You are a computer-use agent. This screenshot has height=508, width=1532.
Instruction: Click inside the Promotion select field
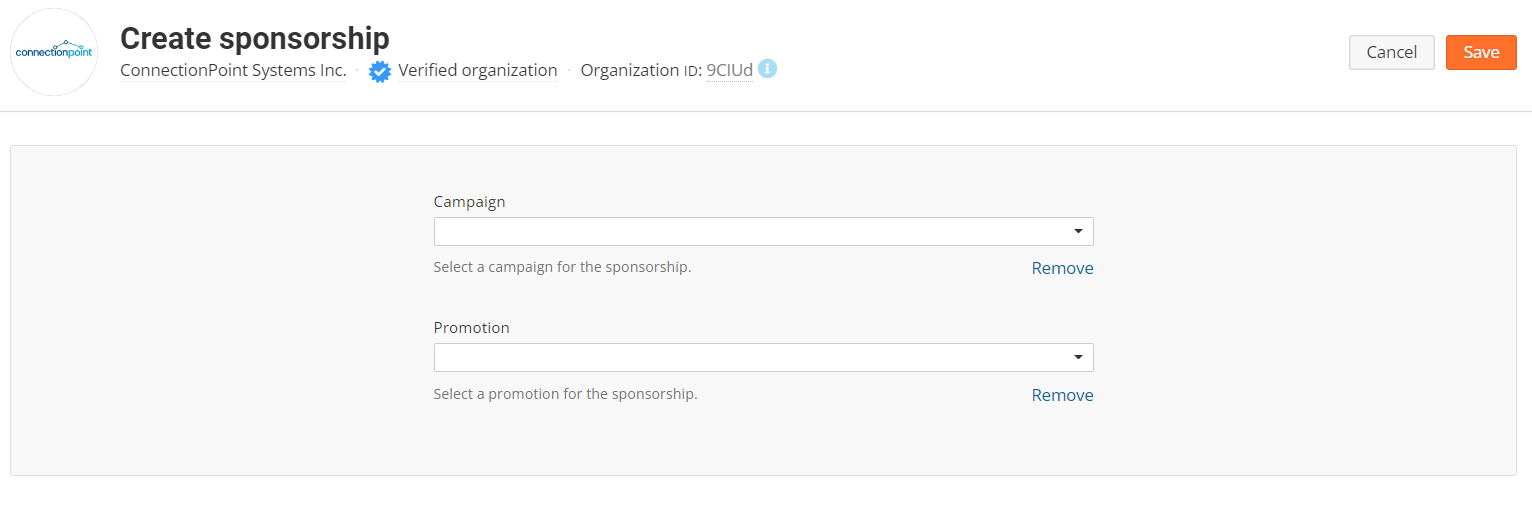pos(750,357)
